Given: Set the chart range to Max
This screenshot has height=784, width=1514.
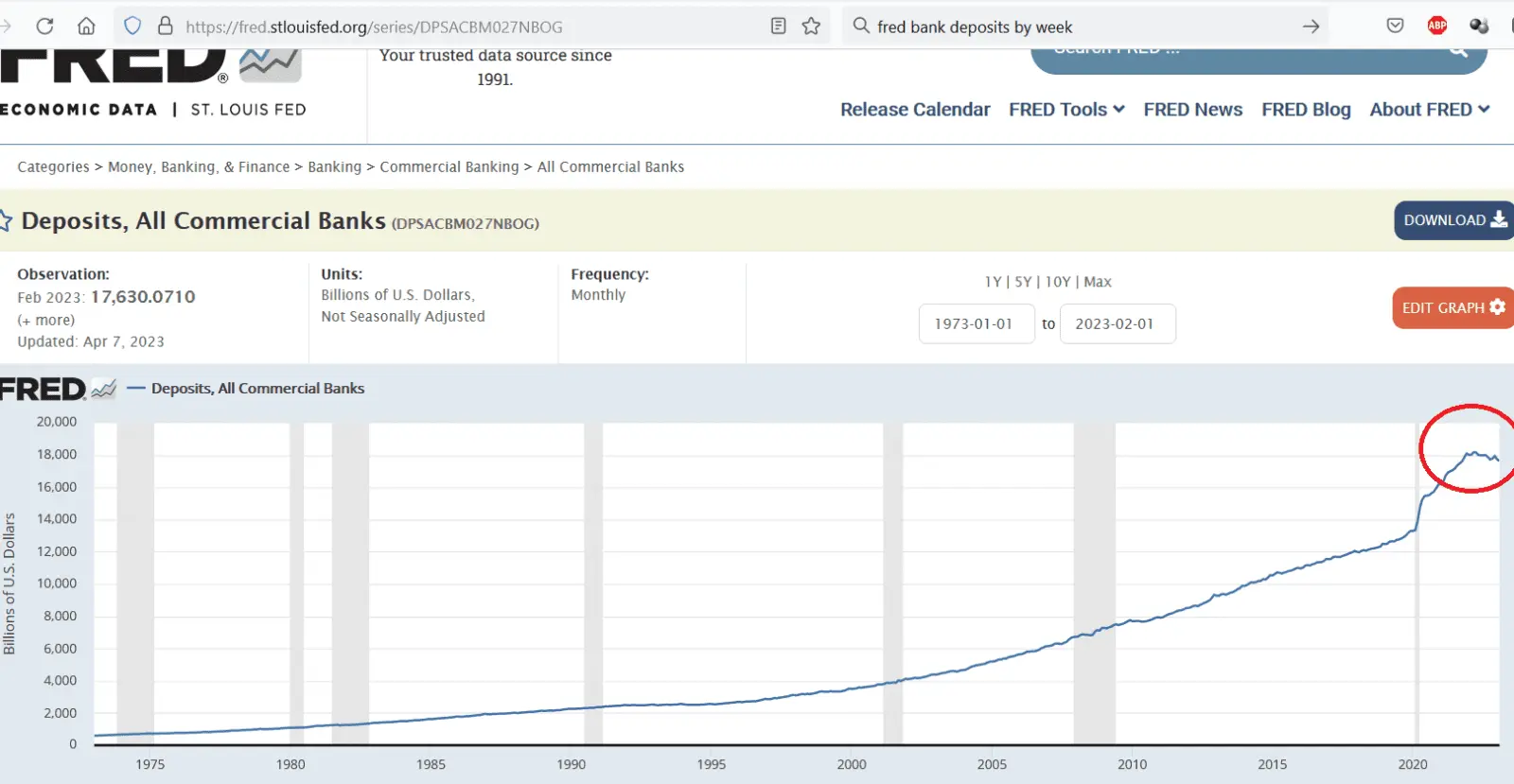Looking at the screenshot, I should click(x=1098, y=282).
